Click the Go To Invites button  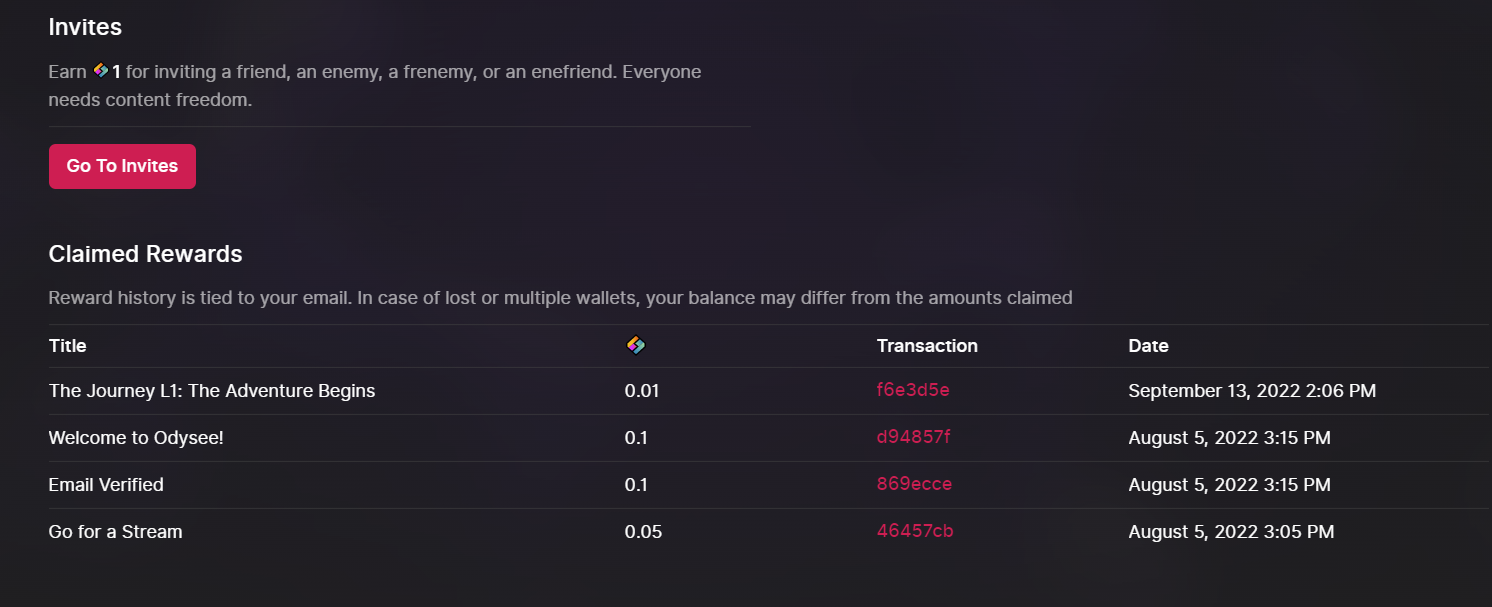tap(122, 166)
